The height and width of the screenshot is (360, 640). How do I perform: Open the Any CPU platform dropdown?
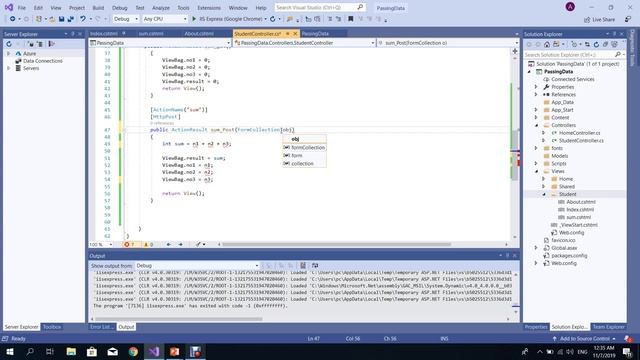pyautogui.click(x=165, y=19)
